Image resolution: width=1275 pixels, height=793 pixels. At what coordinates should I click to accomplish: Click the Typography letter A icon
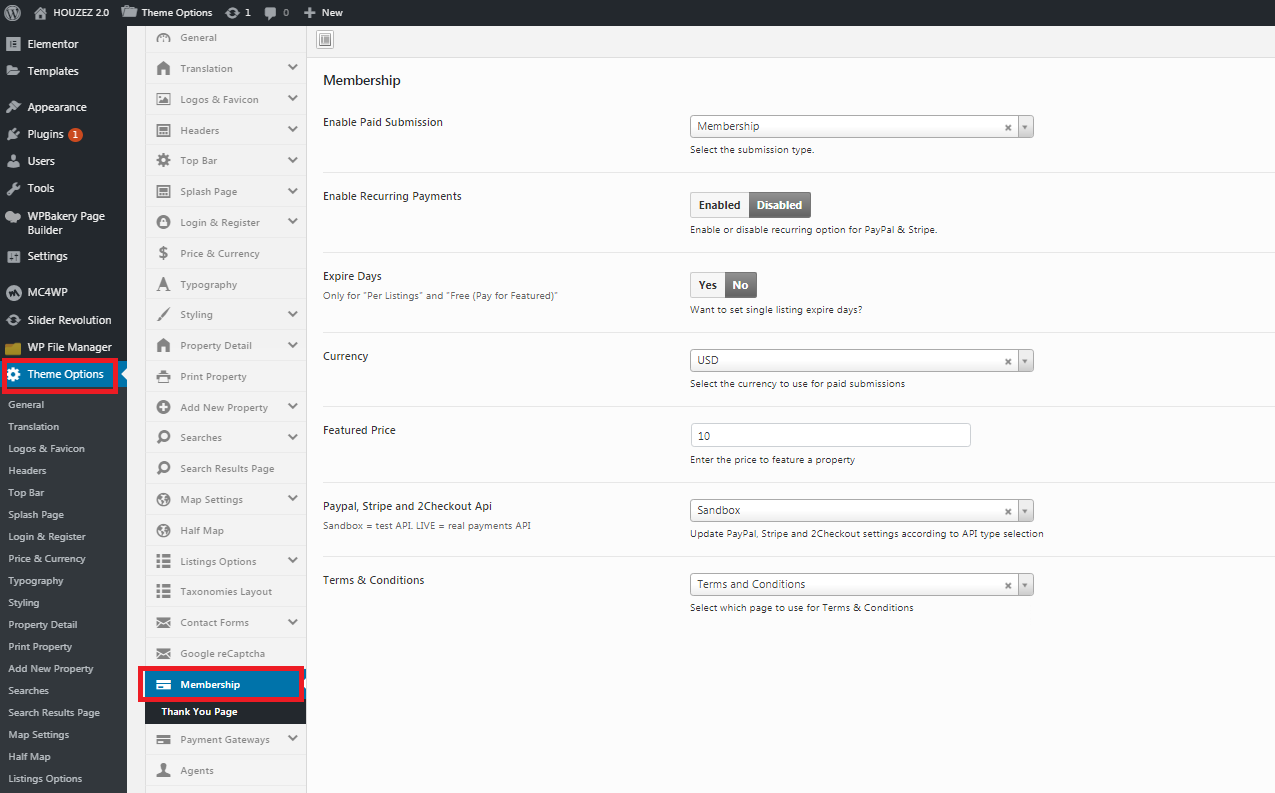163,284
